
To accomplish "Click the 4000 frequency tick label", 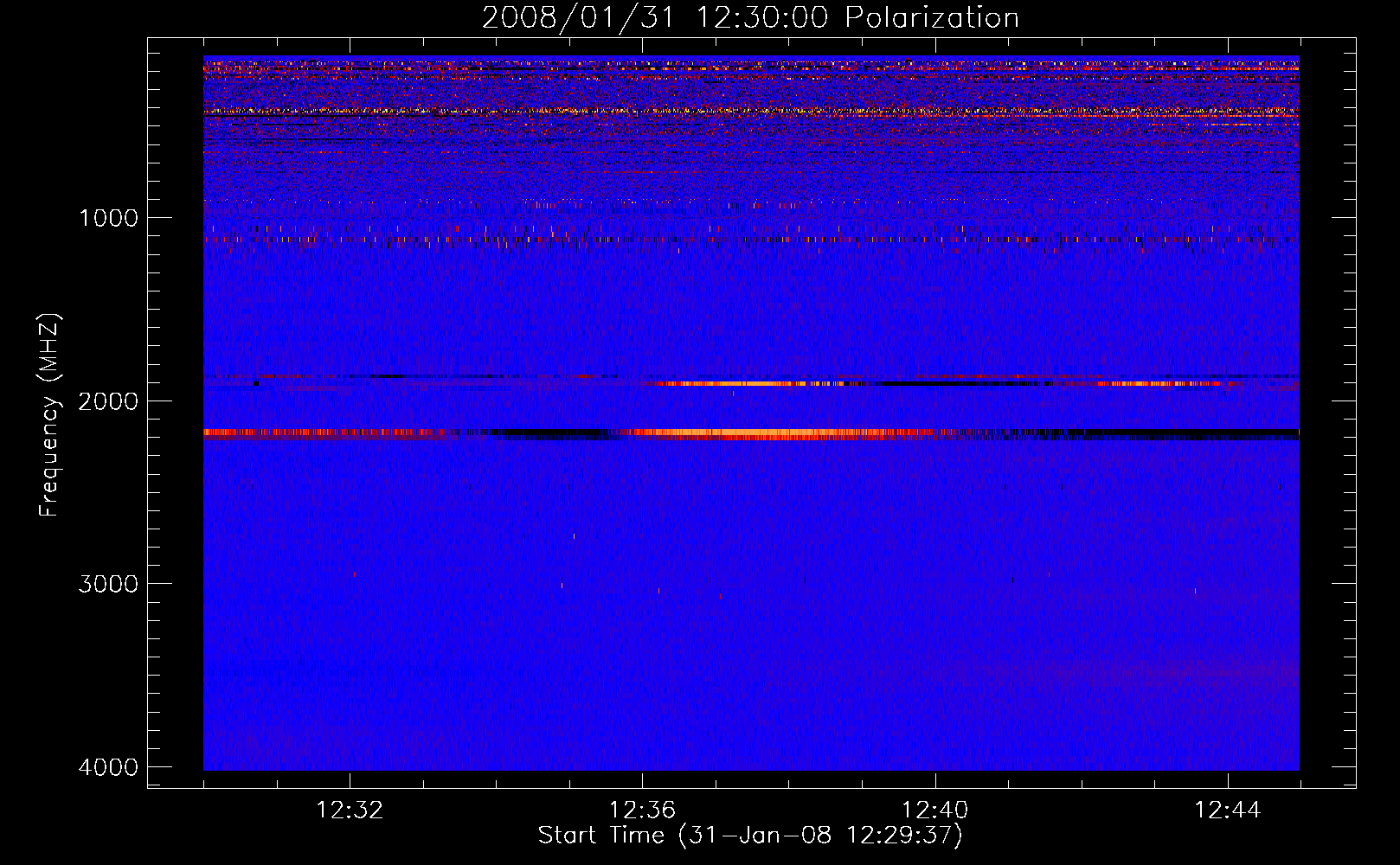I will pyautogui.click(x=108, y=767).
